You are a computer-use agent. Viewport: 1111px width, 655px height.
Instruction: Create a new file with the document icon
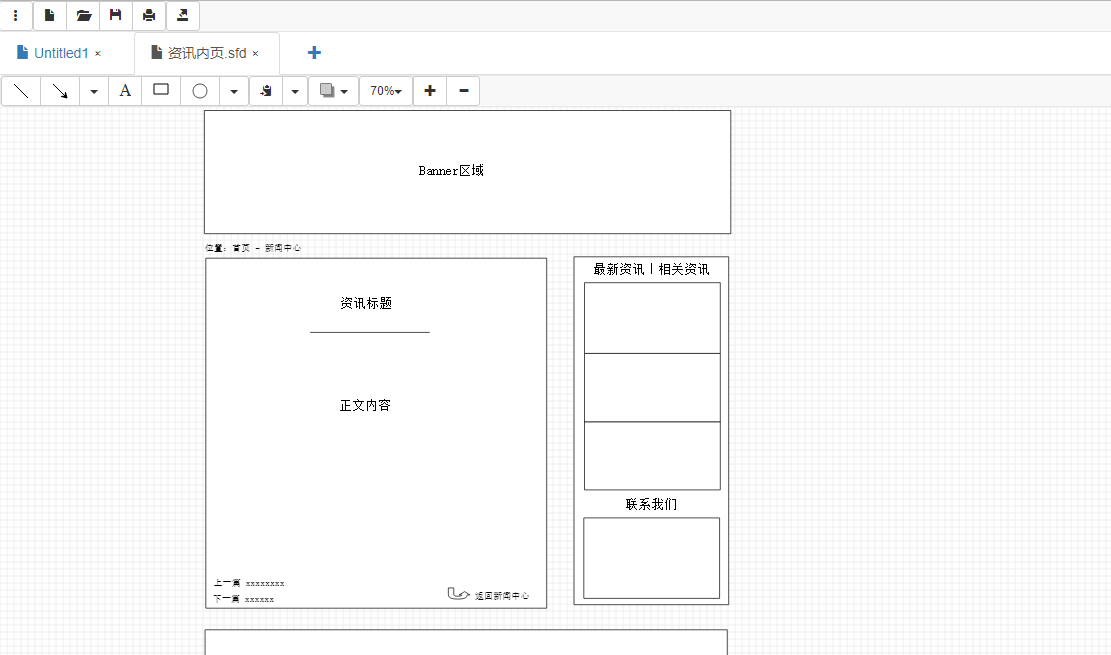[50, 16]
